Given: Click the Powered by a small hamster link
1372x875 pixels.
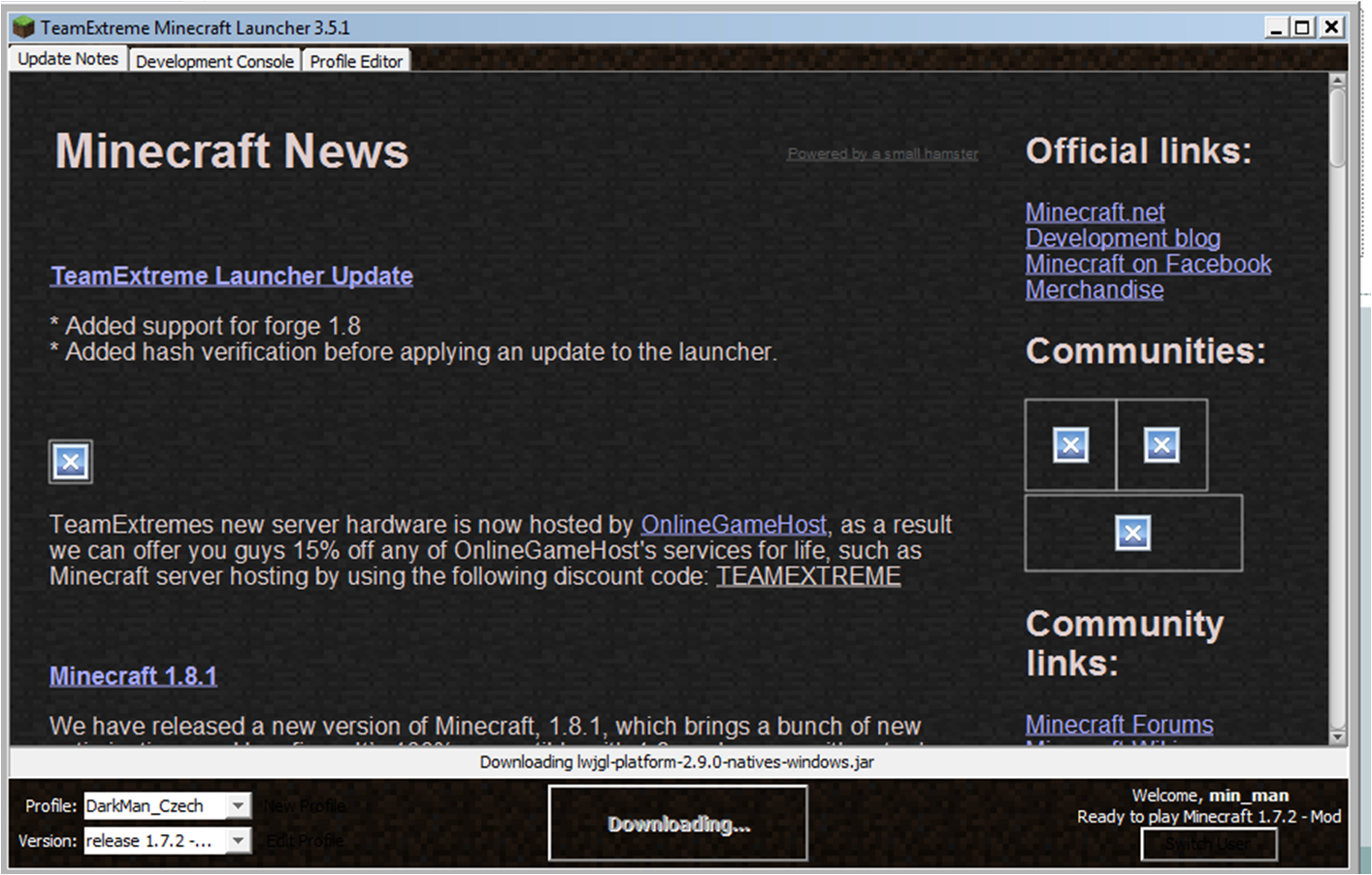Looking at the screenshot, I should click(x=882, y=153).
